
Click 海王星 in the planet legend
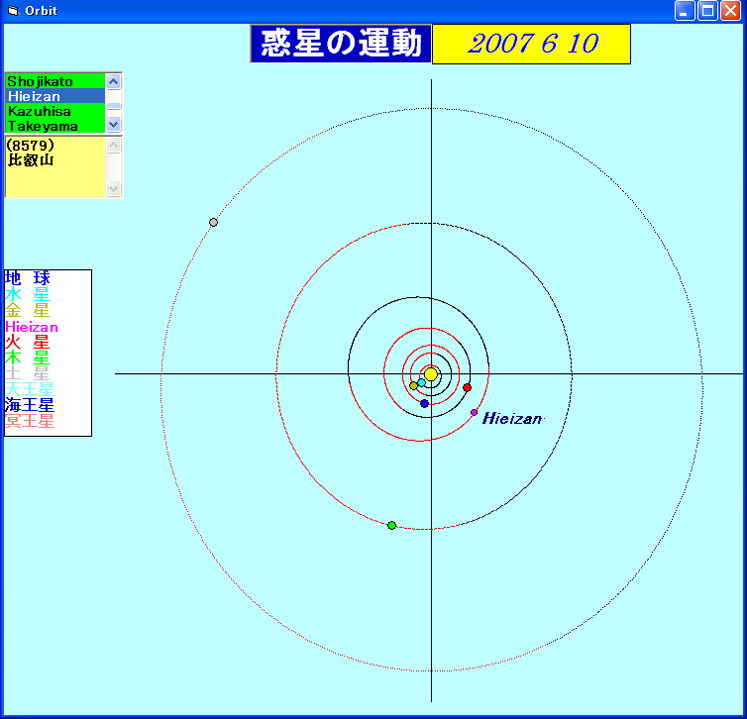[30, 405]
